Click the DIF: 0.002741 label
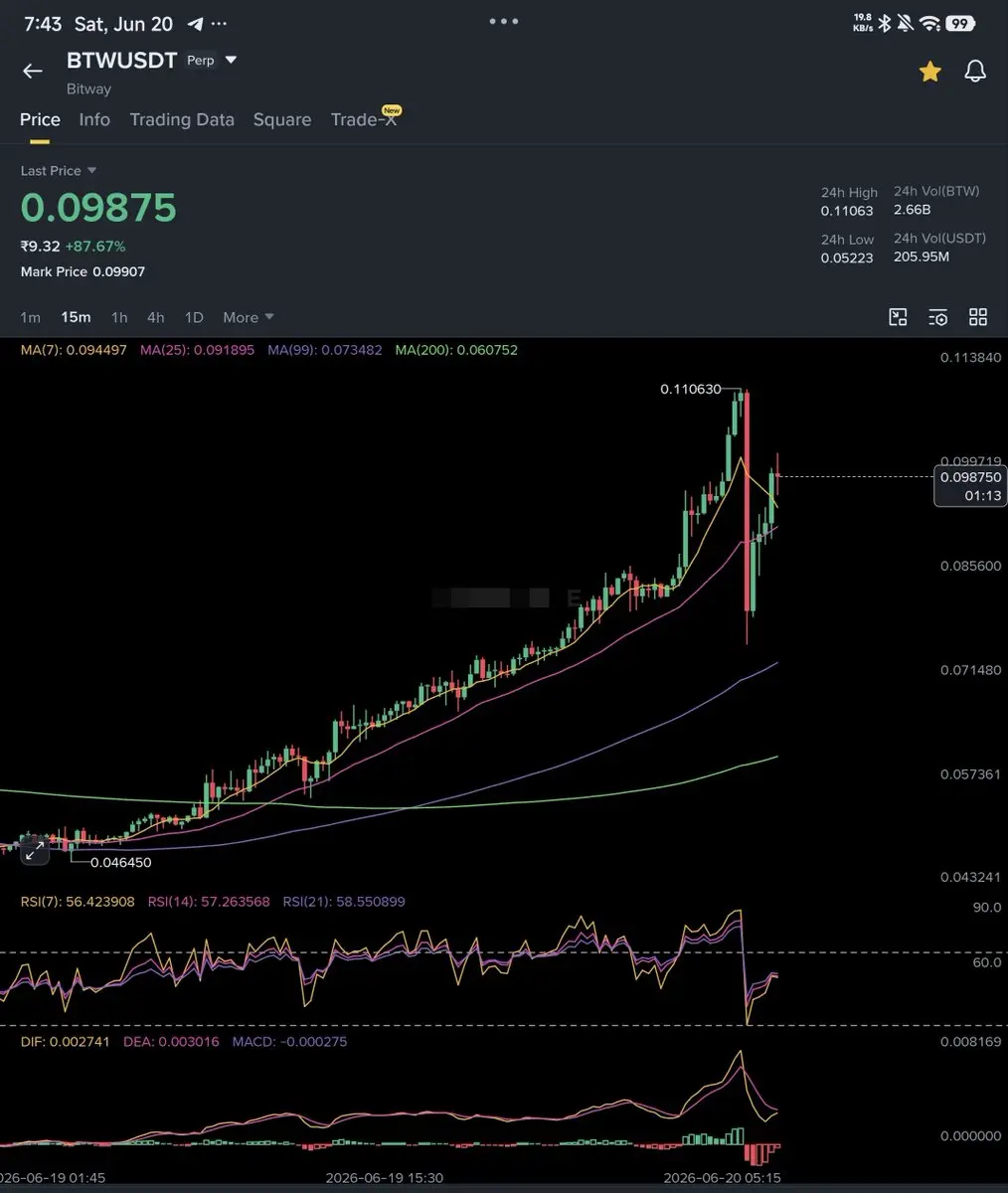The height and width of the screenshot is (1193, 1008). point(65,1042)
